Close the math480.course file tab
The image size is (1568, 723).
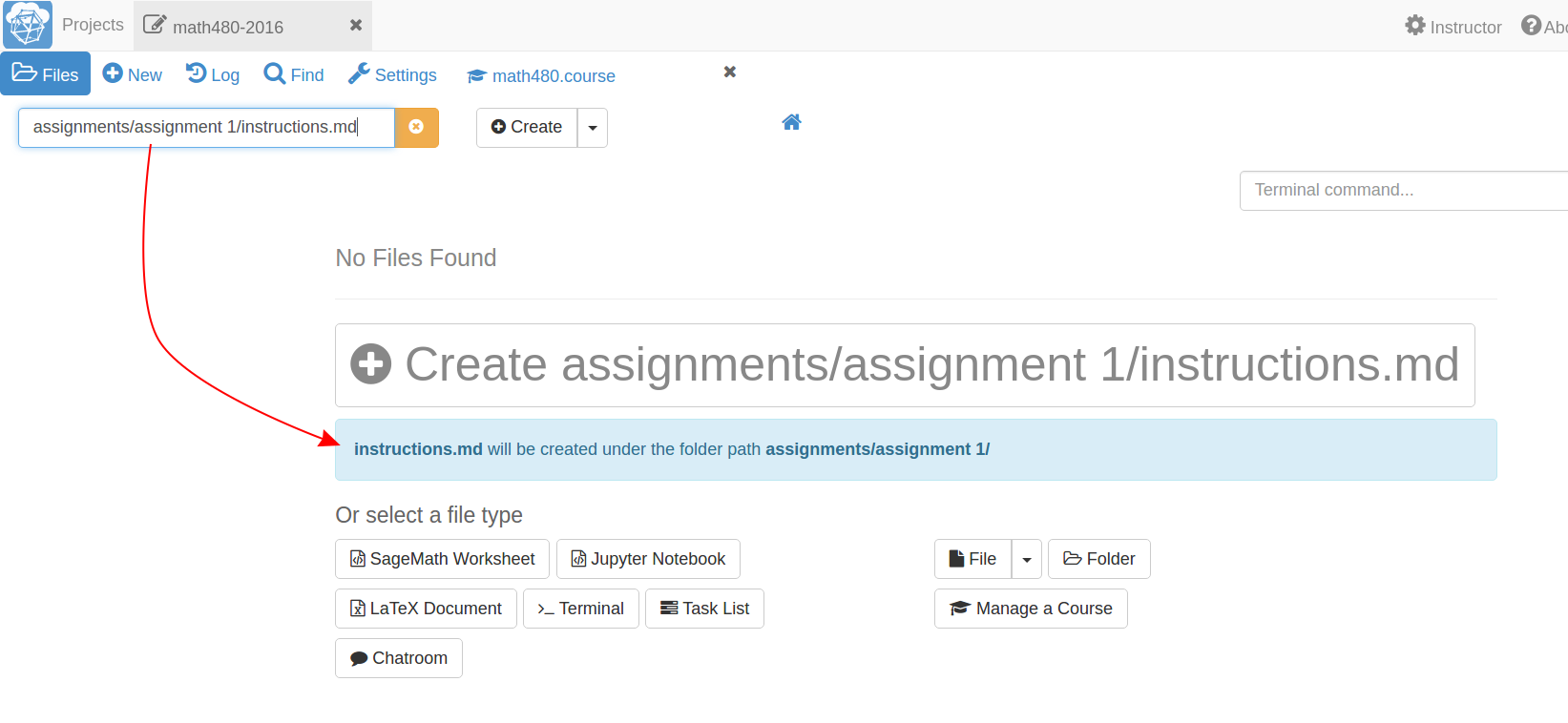point(730,72)
